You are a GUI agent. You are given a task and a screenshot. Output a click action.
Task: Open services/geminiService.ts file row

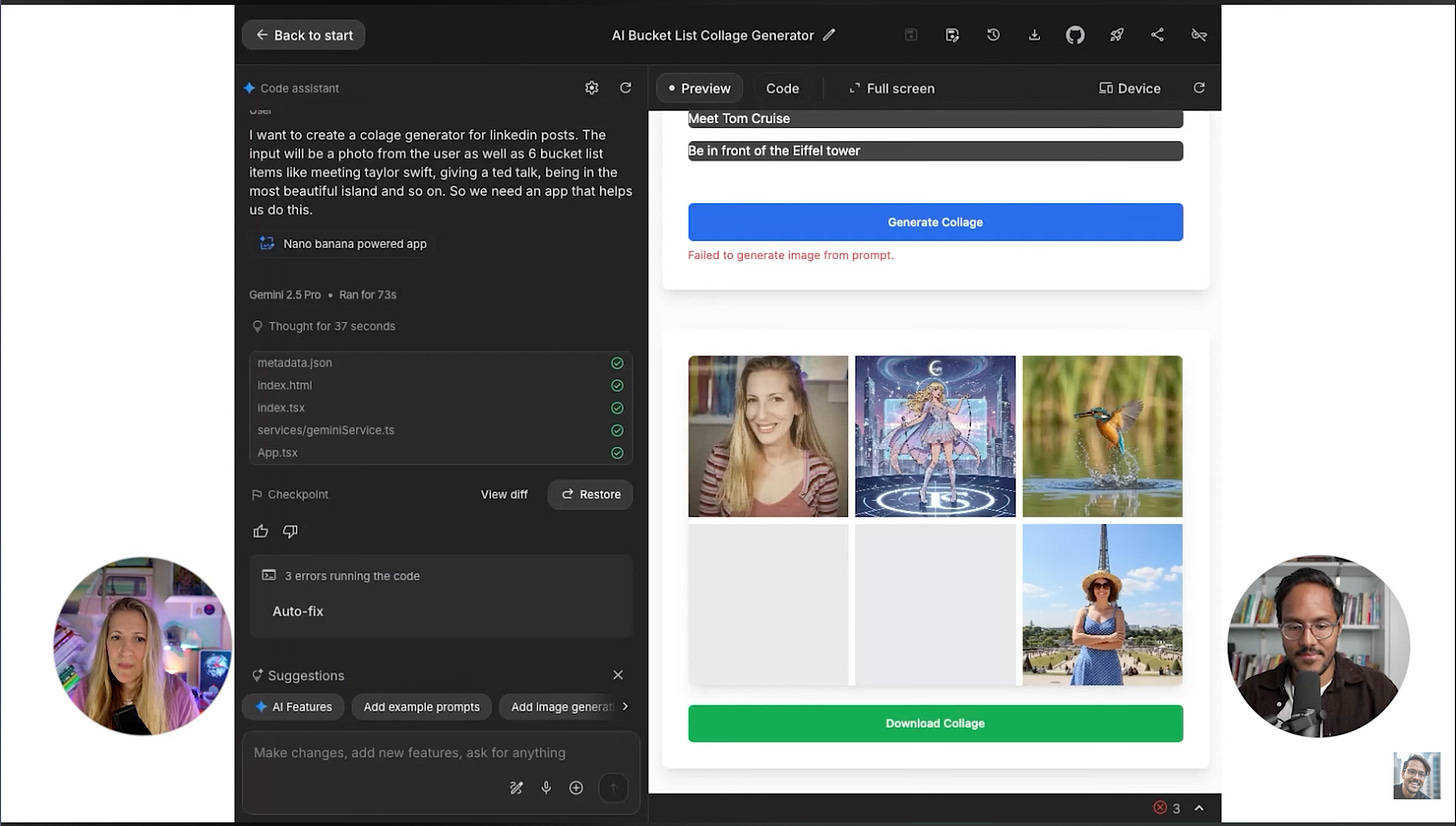click(x=440, y=430)
